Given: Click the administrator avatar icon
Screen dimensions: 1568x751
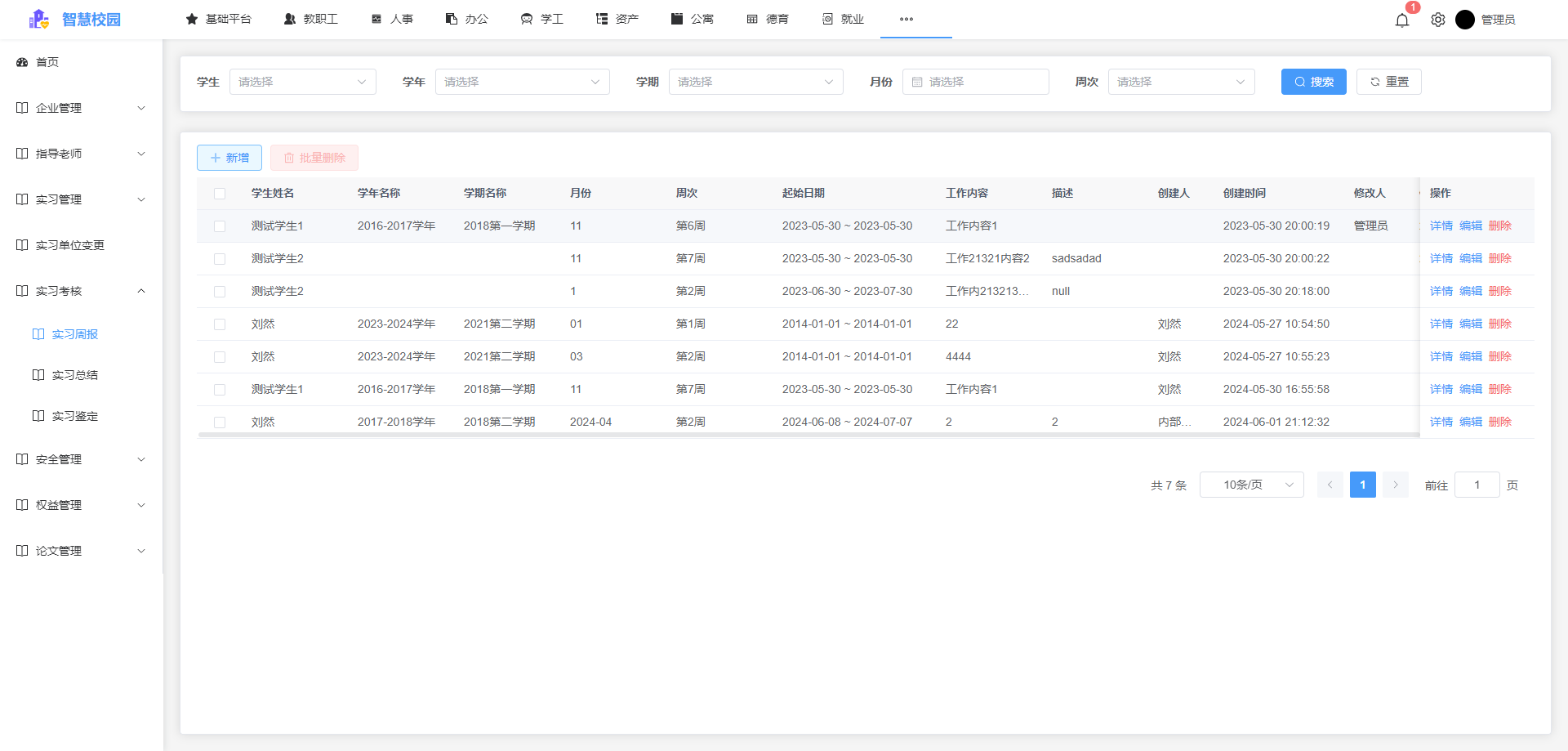Looking at the screenshot, I should [x=1464, y=20].
